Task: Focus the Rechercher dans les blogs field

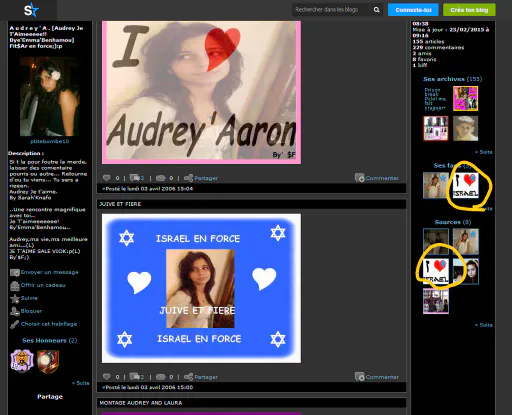Action: [331, 10]
